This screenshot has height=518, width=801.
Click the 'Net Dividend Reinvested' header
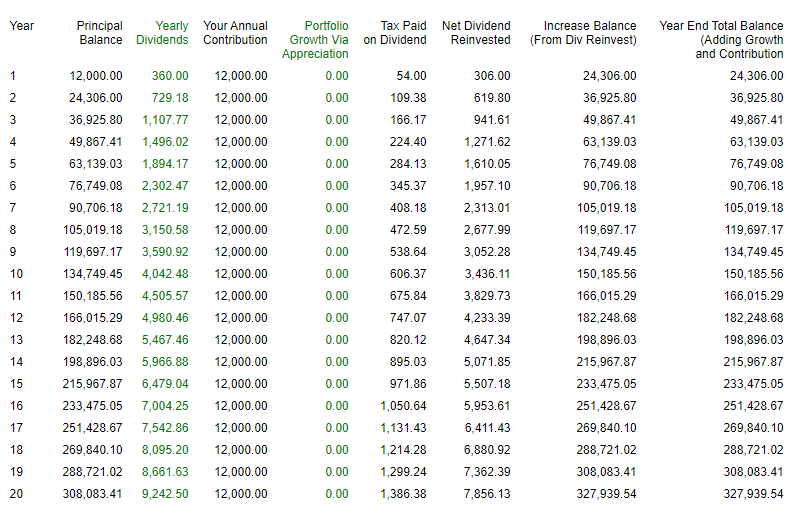476,33
